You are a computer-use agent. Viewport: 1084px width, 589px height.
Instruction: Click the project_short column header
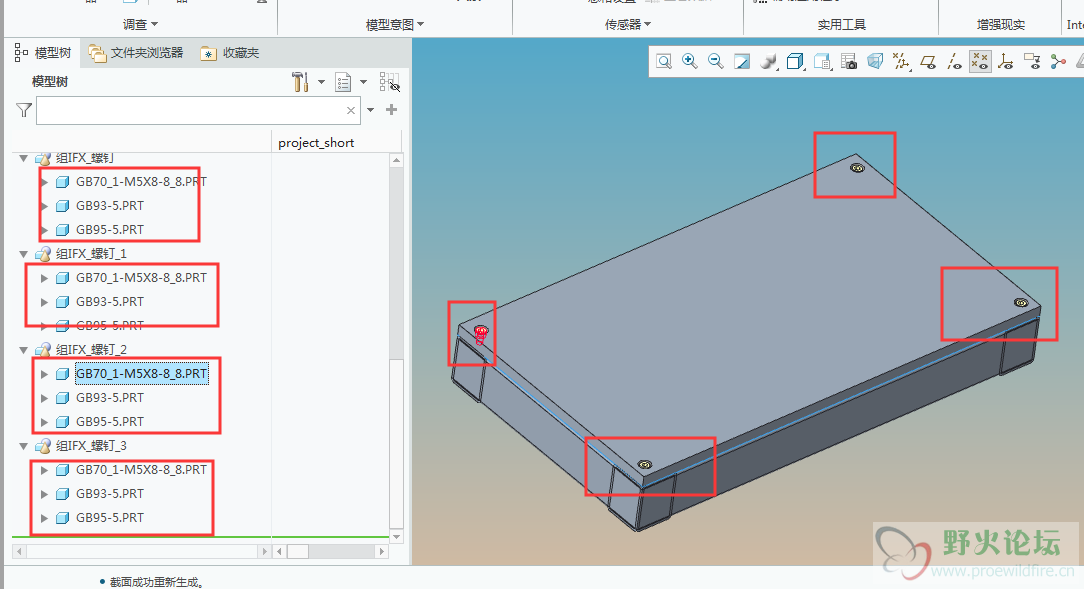click(316, 143)
